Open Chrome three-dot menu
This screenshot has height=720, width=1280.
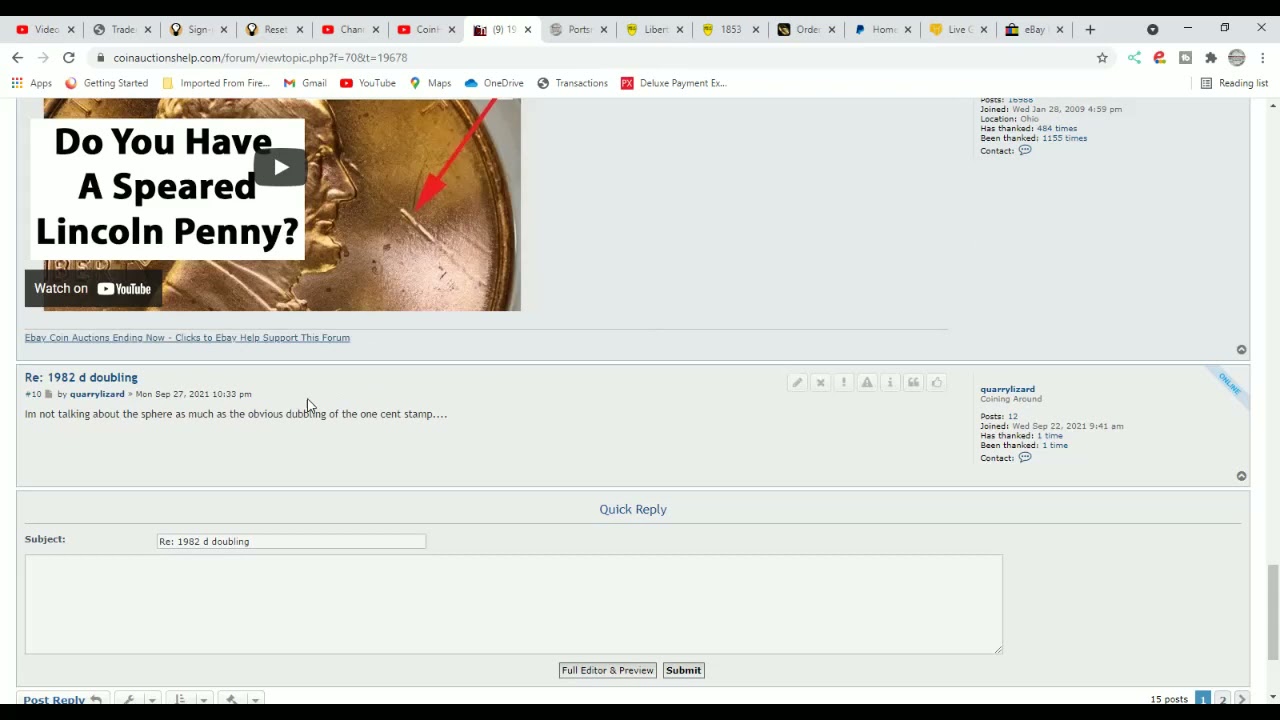1263,58
